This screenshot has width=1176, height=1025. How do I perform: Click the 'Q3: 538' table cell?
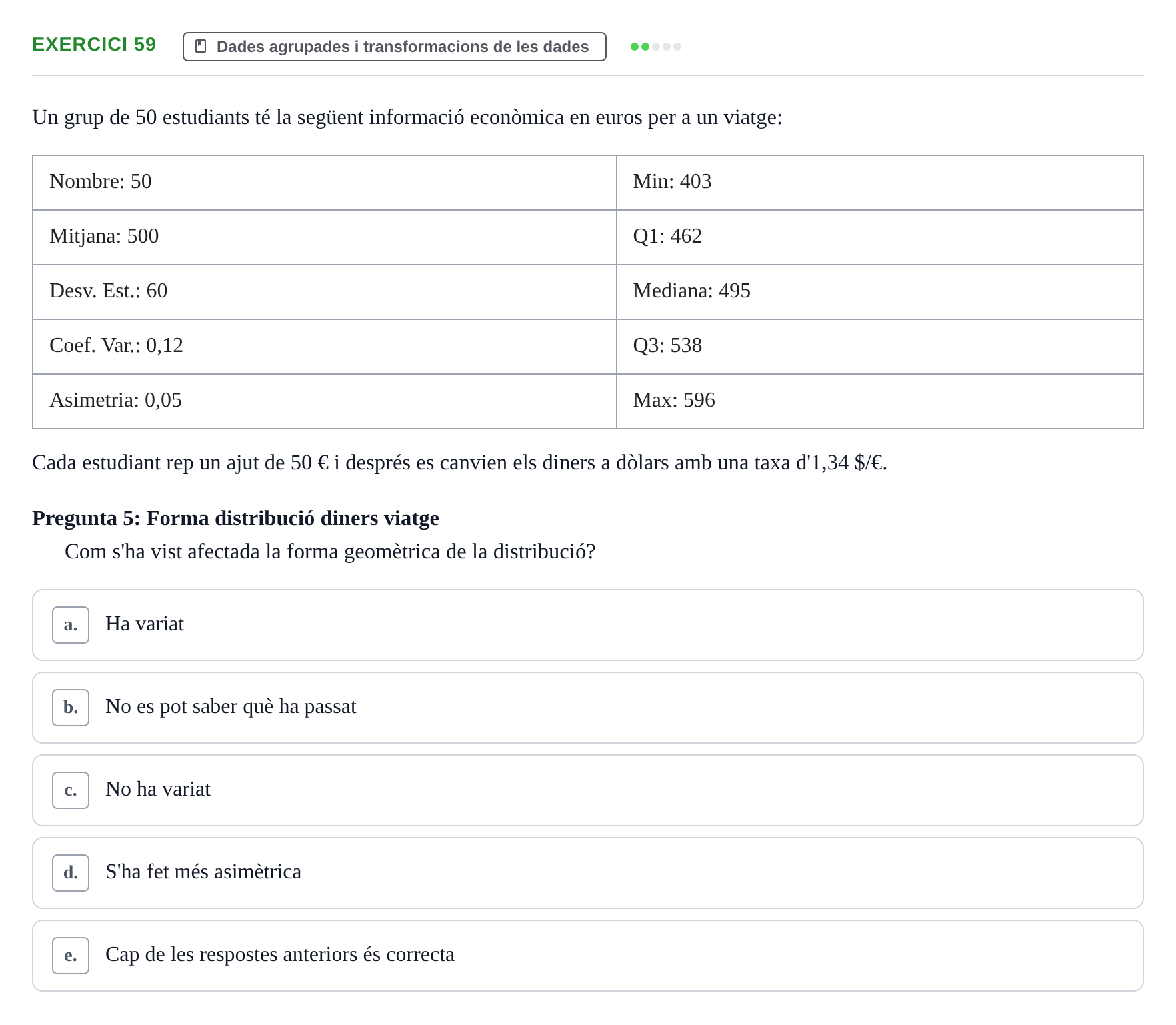[x=880, y=347]
